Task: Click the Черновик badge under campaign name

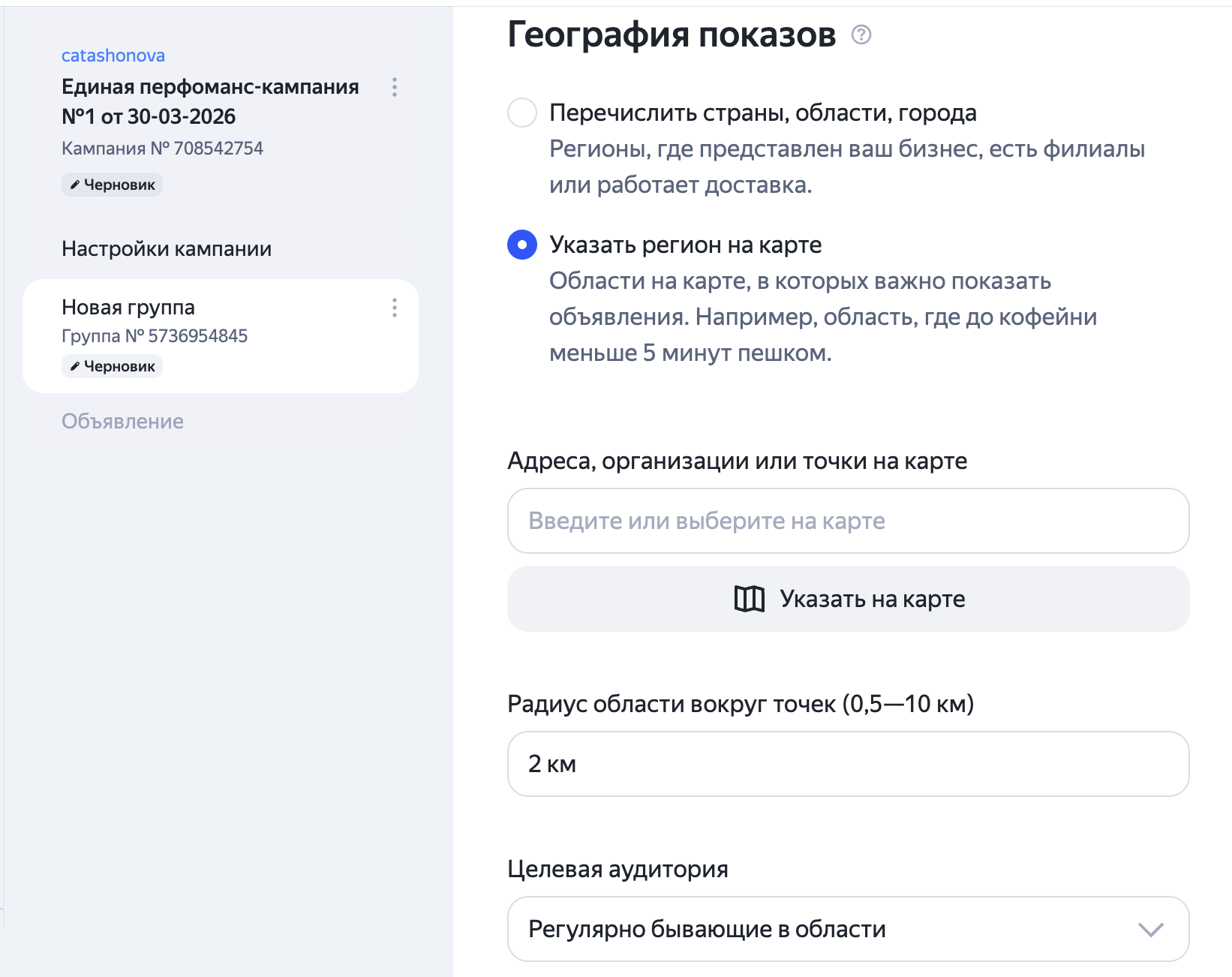Action: pyautogui.click(x=111, y=184)
